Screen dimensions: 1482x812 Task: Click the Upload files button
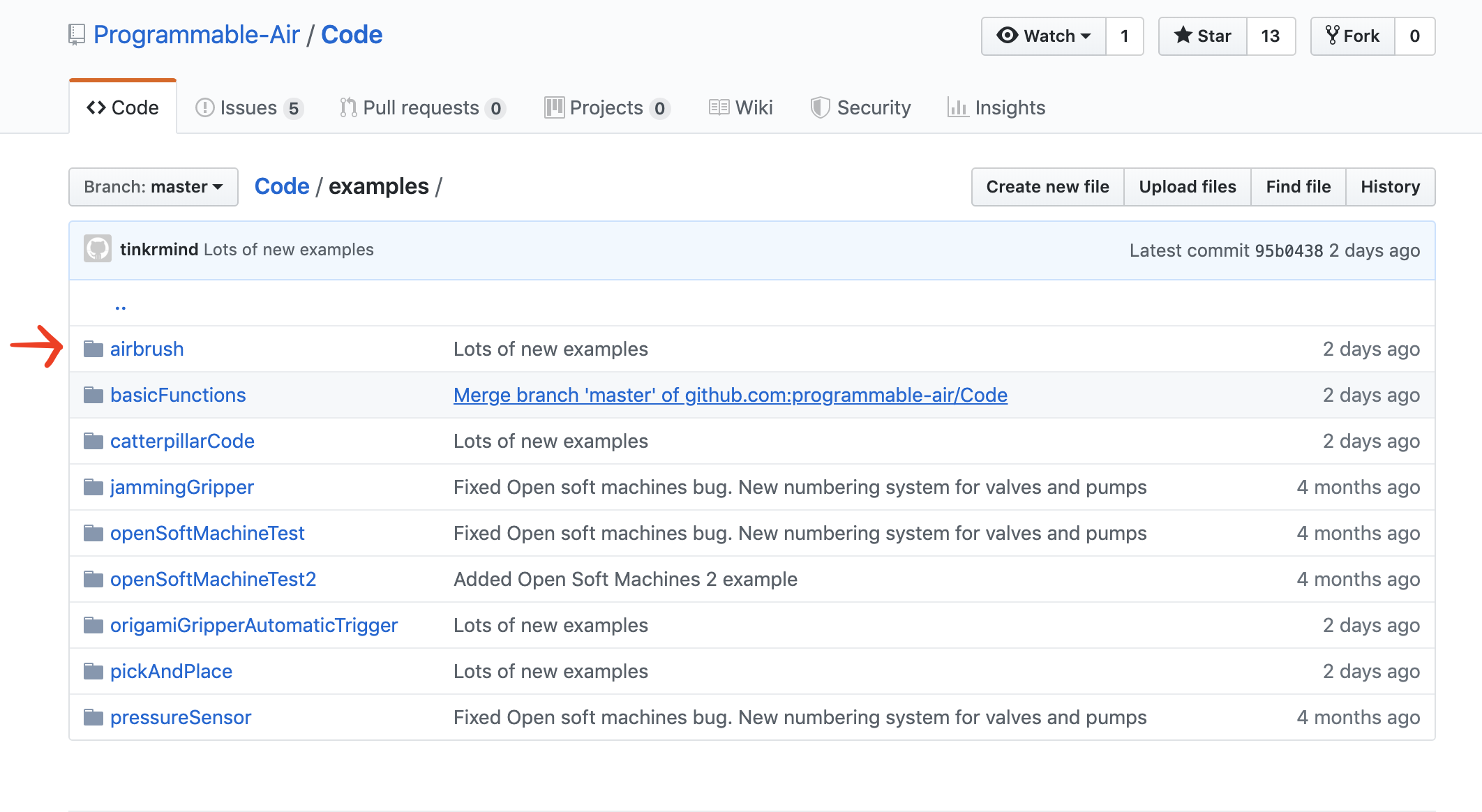click(1187, 187)
